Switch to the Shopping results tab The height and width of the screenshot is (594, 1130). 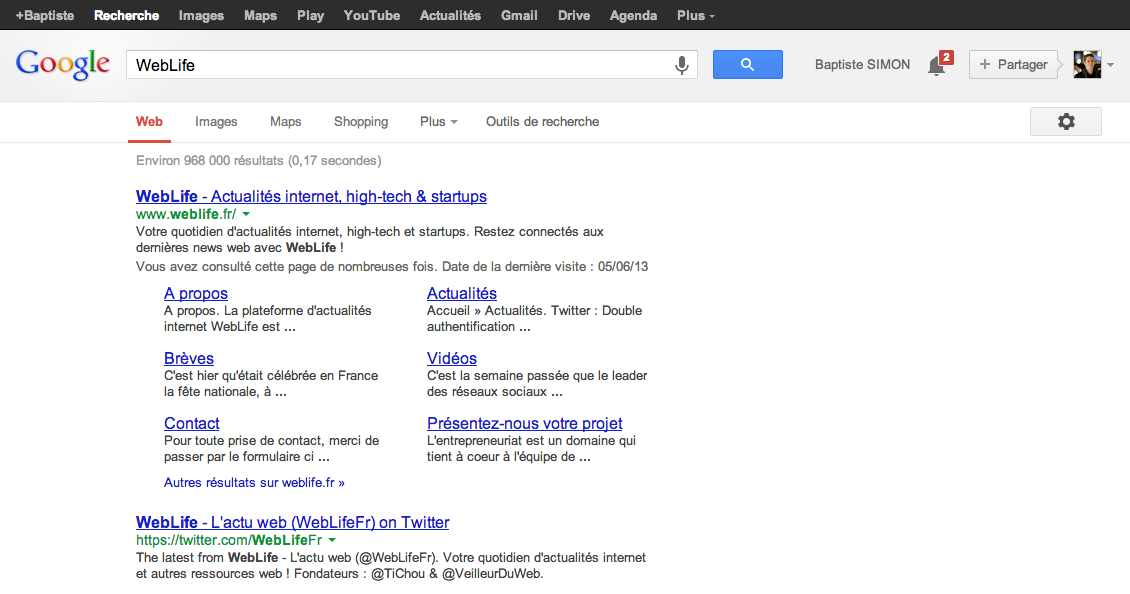click(x=361, y=122)
